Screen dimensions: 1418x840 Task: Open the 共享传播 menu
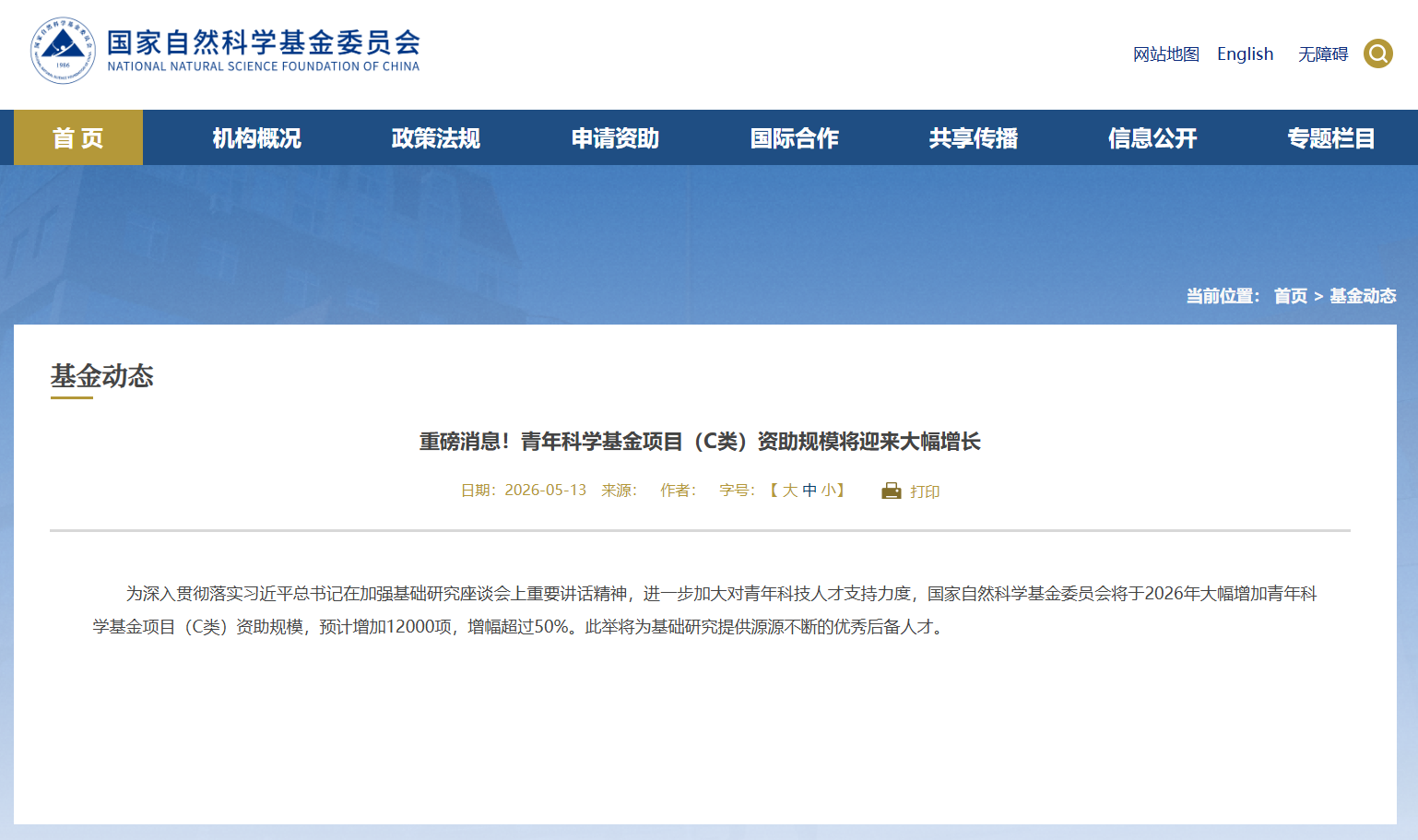[973, 137]
